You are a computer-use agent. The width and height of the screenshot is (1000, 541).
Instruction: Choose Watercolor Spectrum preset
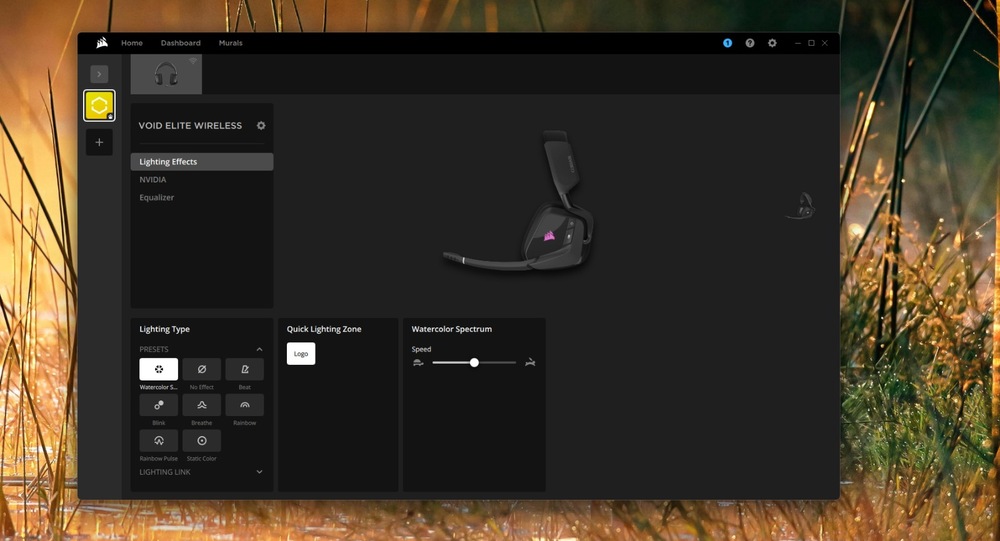point(158,369)
